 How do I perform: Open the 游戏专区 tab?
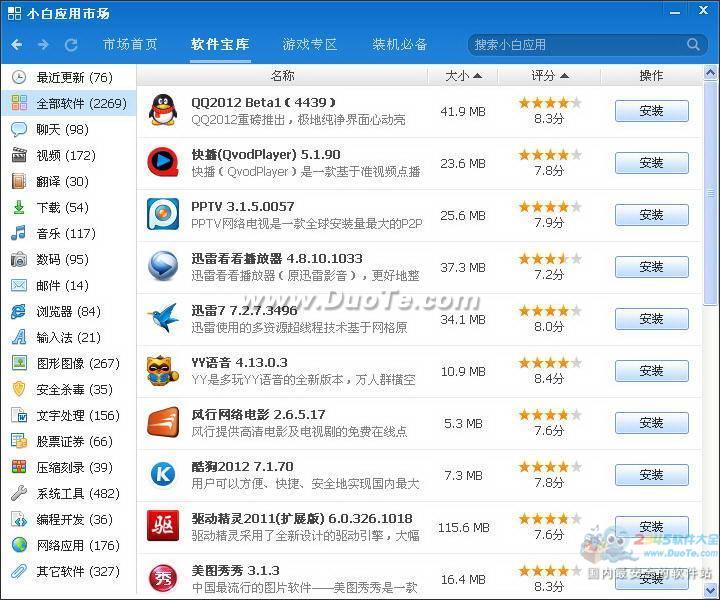(x=310, y=45)
